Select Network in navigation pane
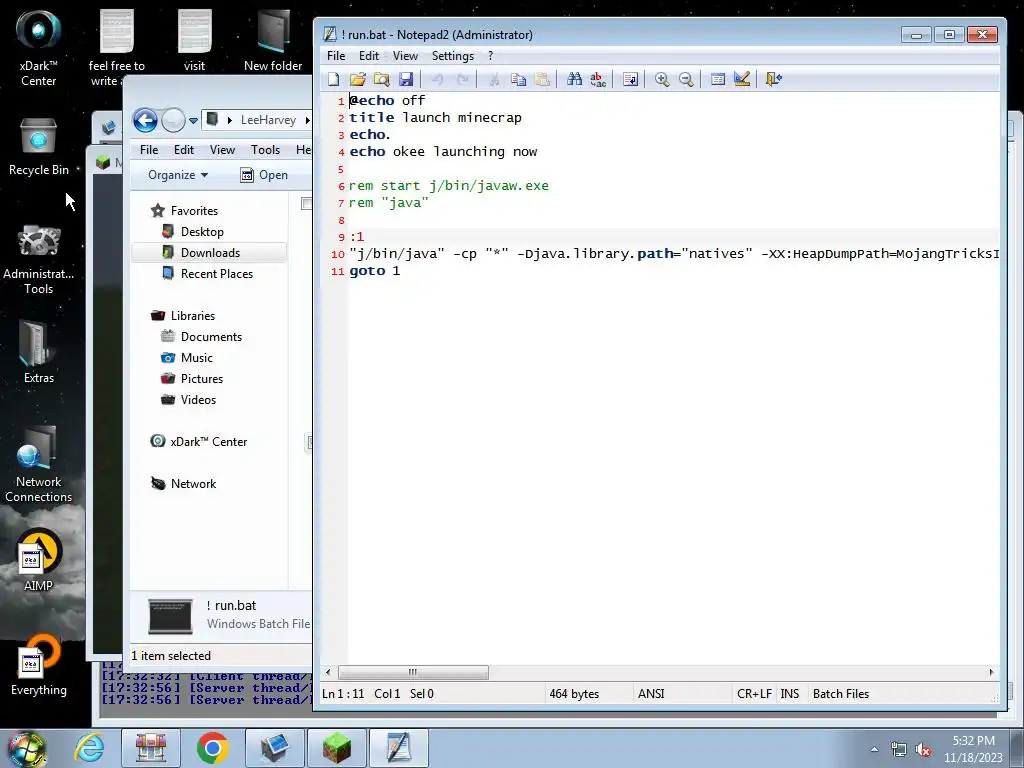This screenshot has width=1024, height=768. click(x=193, y=484)
